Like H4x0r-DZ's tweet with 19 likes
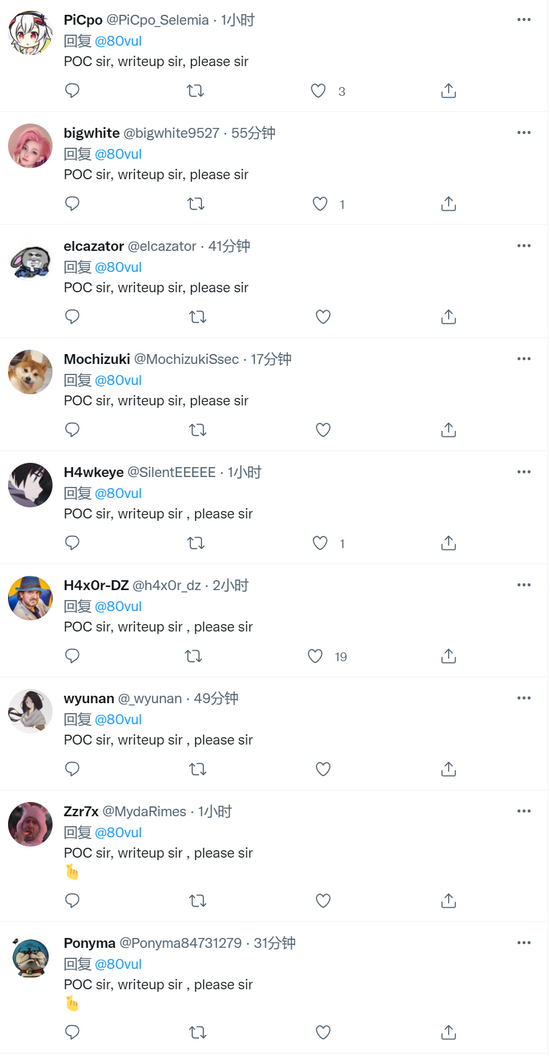This screenshot has height=1056, width=550. (x=315, y=656)
